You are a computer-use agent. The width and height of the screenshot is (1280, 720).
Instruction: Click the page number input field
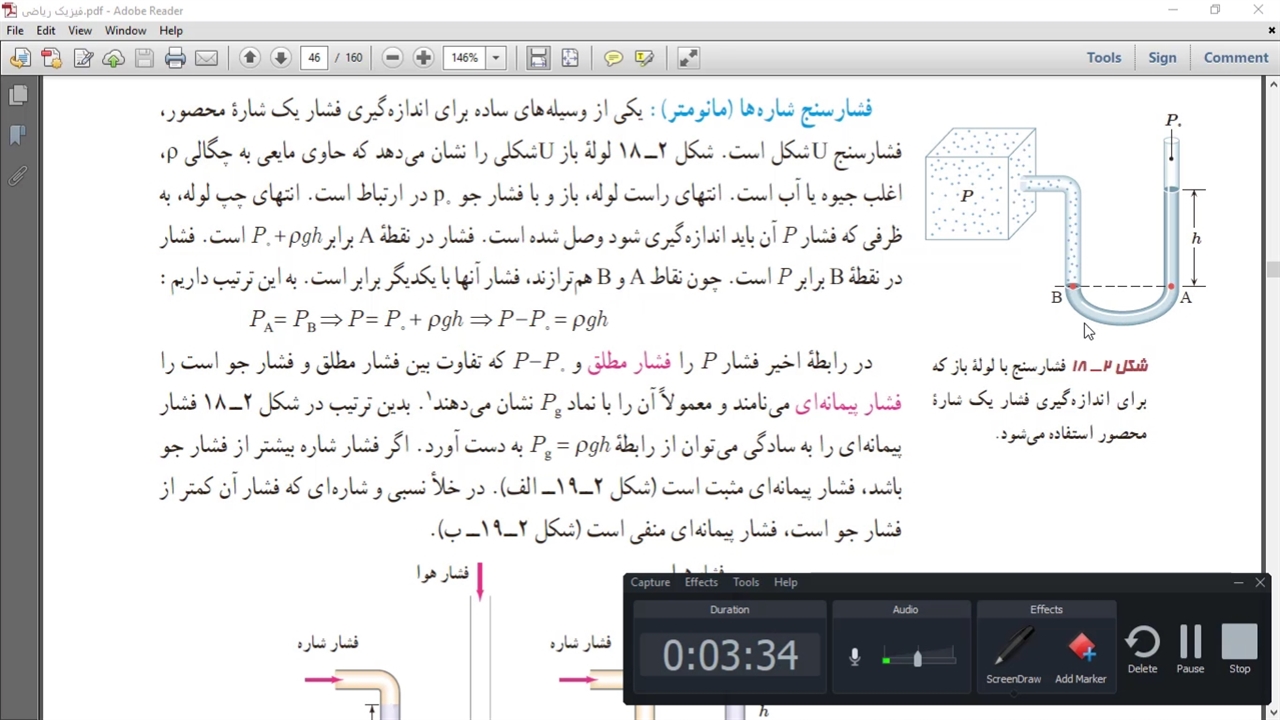point(314,58)
